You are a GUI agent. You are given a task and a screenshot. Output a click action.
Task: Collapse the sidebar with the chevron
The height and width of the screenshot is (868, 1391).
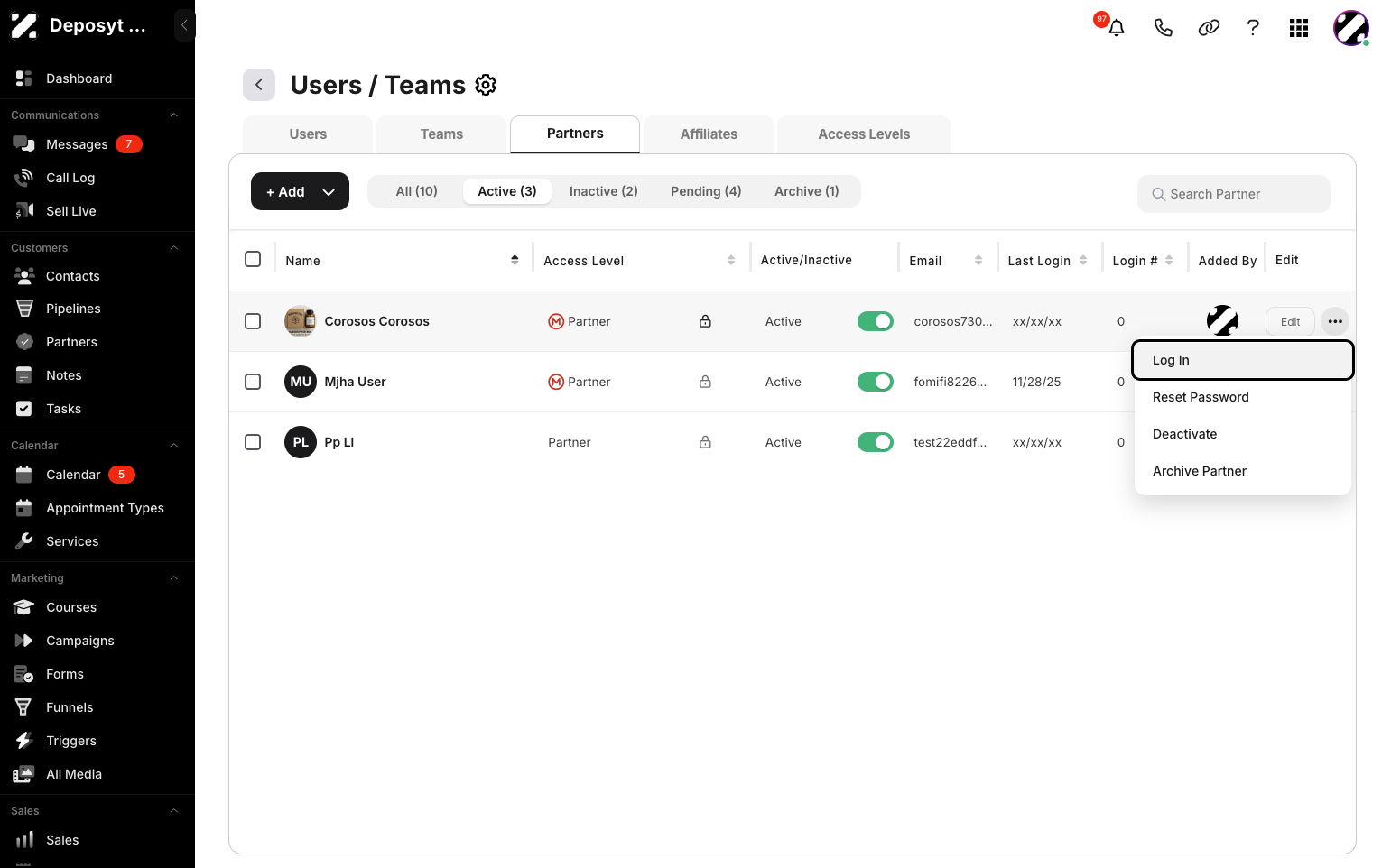pos(184,25)
